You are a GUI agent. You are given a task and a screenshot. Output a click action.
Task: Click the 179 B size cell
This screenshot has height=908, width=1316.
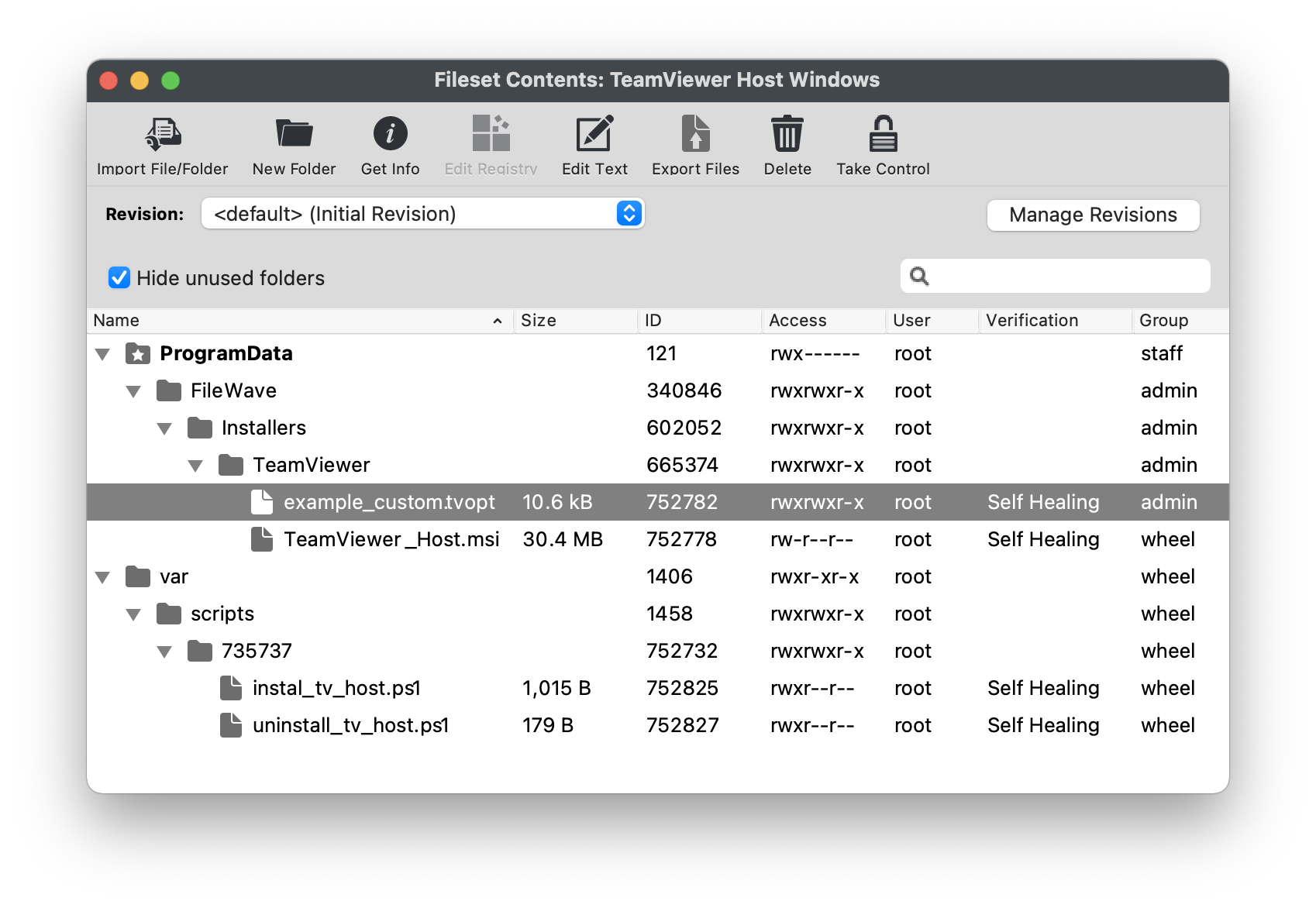point(548,725)
